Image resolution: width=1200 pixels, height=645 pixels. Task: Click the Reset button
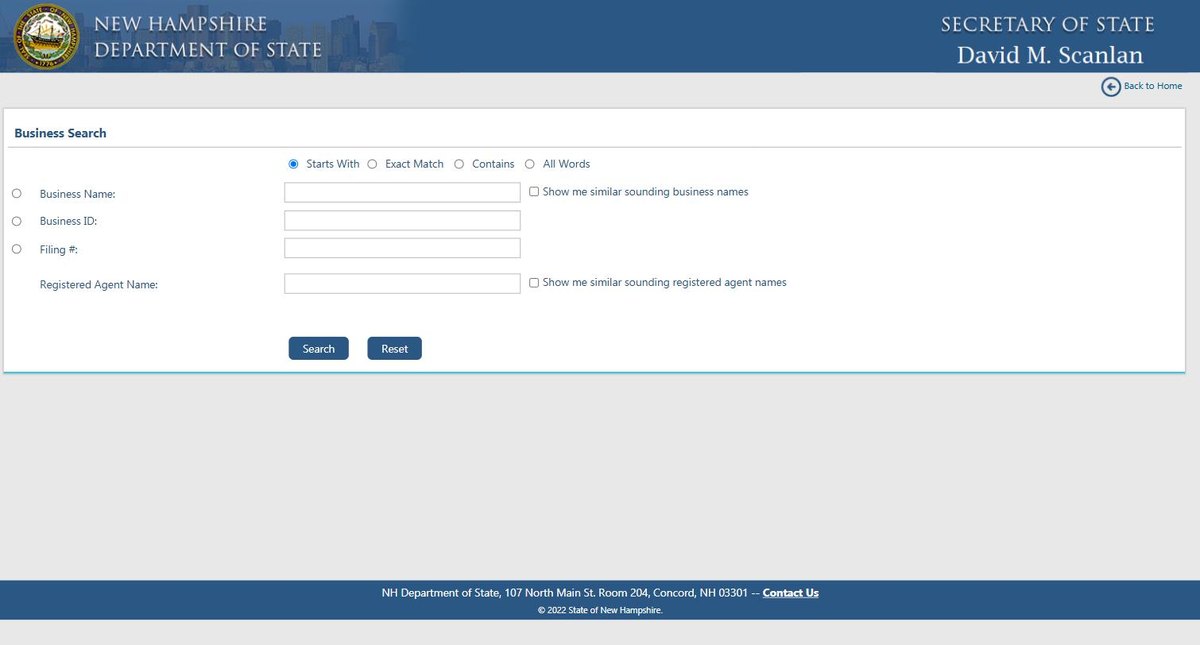(395, 348)
